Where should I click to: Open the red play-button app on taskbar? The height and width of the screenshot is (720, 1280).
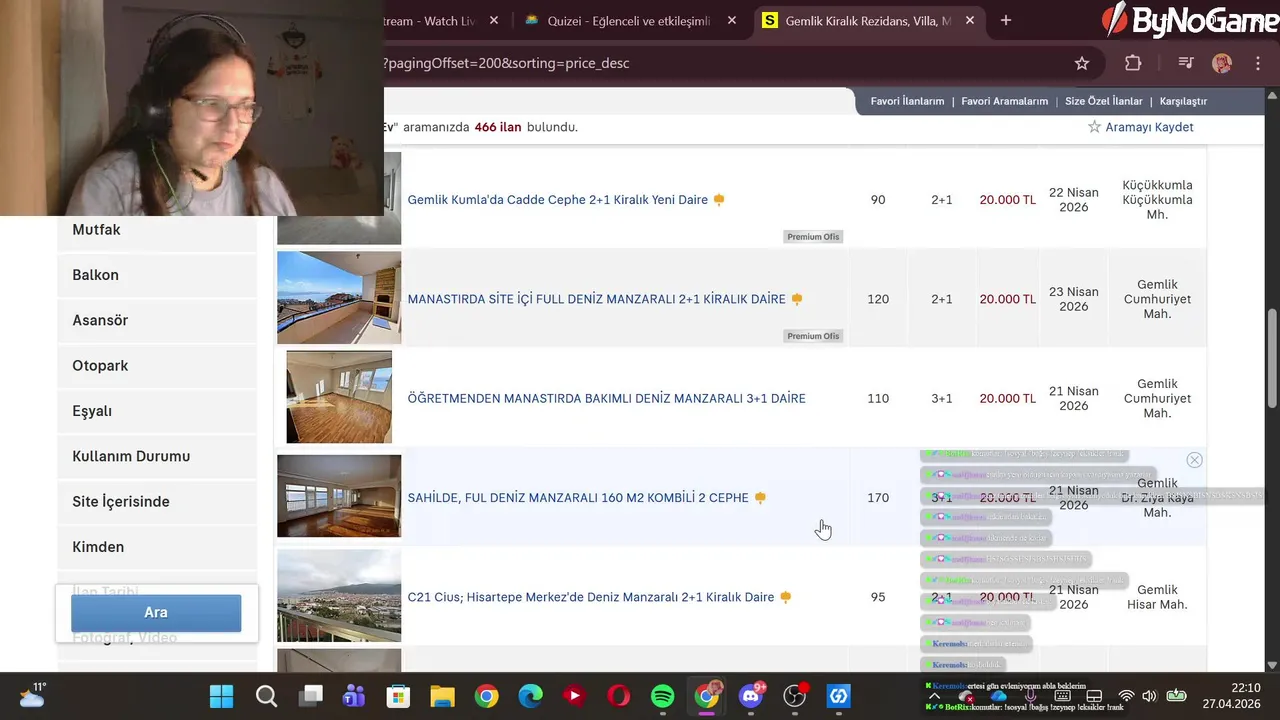(574, 696)
